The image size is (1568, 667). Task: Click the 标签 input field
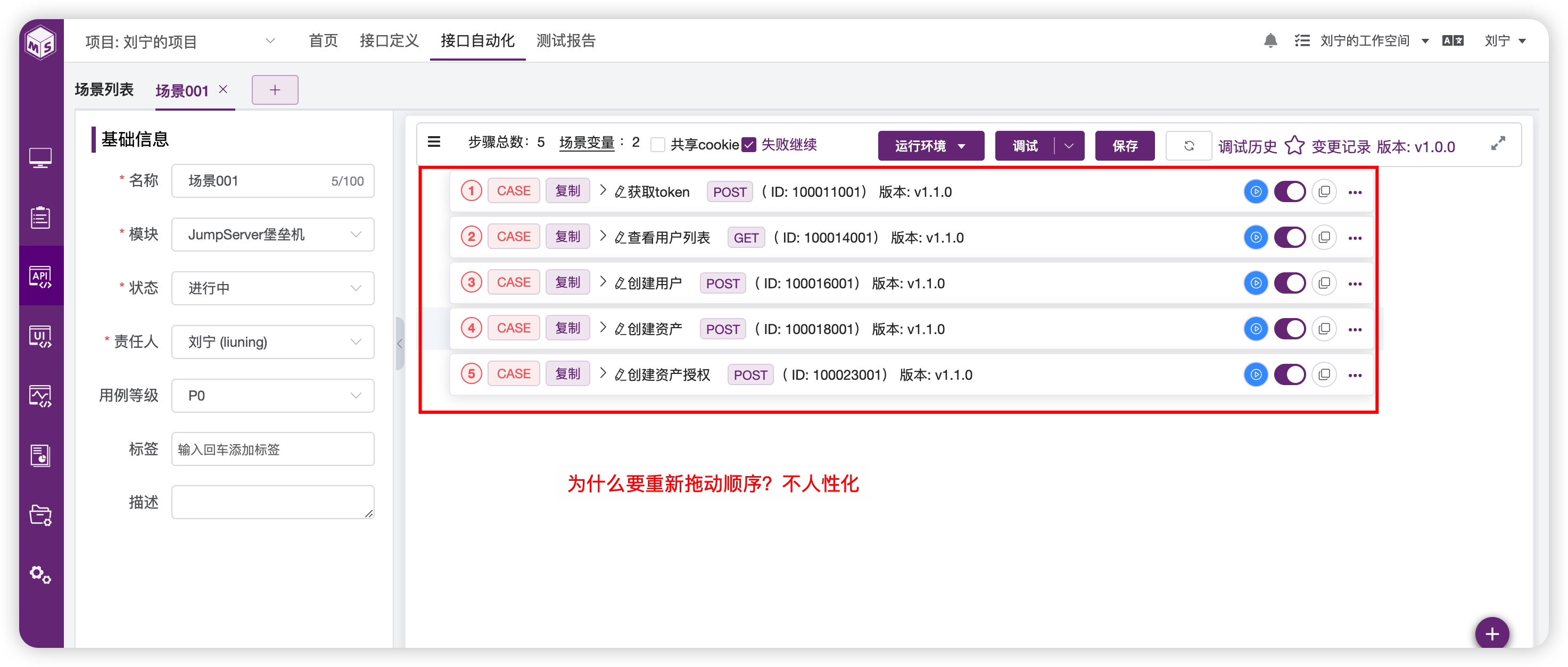click(272, 449)
